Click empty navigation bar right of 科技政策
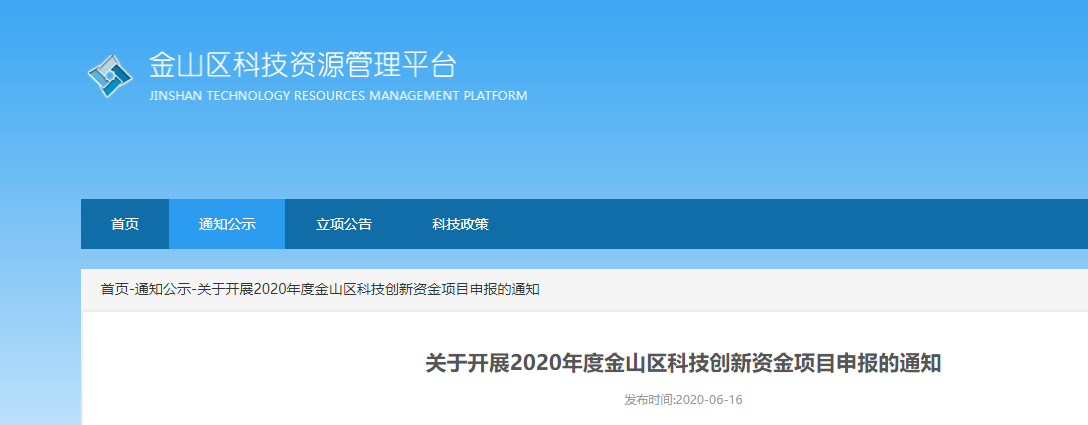This screenshot has width=1088, height=425. click(800, 224)
